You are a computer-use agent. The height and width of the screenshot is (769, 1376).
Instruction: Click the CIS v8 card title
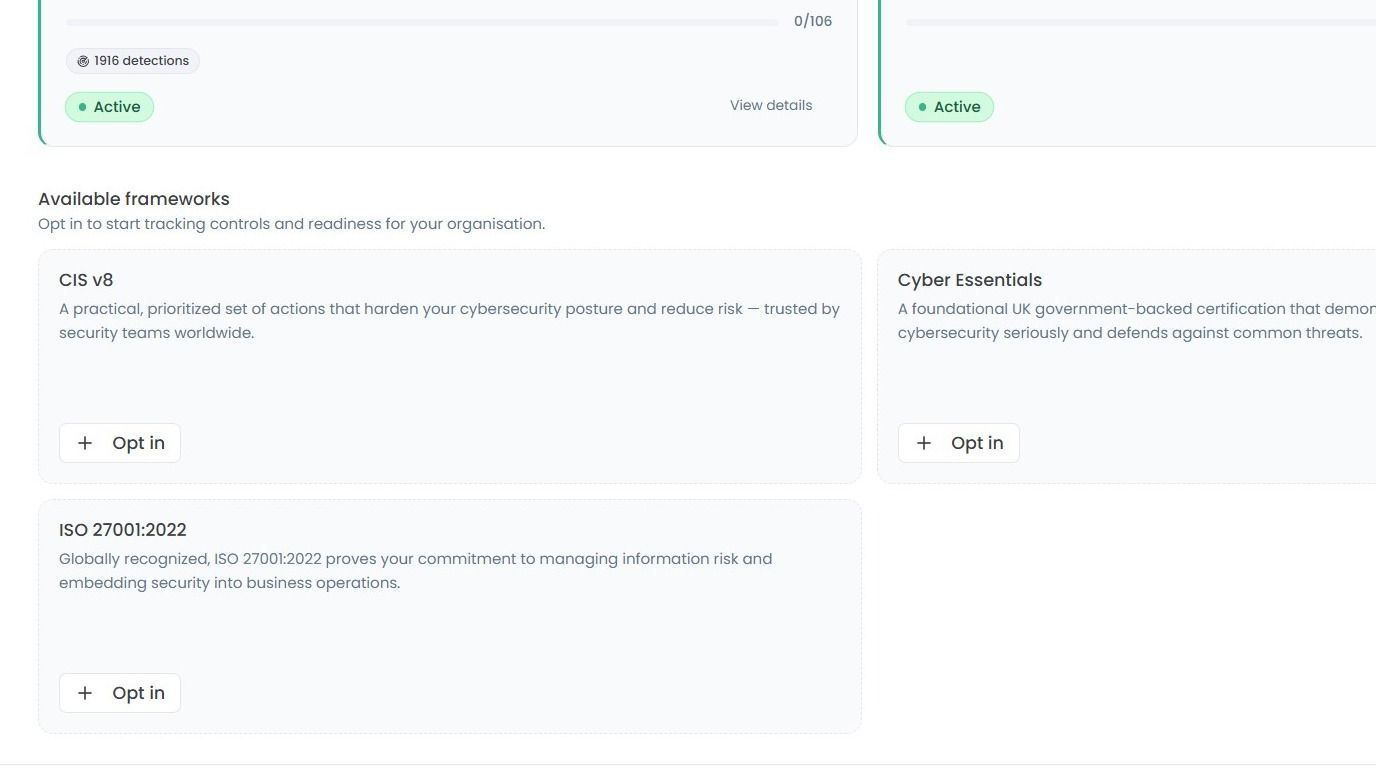(x=86, y=280)
